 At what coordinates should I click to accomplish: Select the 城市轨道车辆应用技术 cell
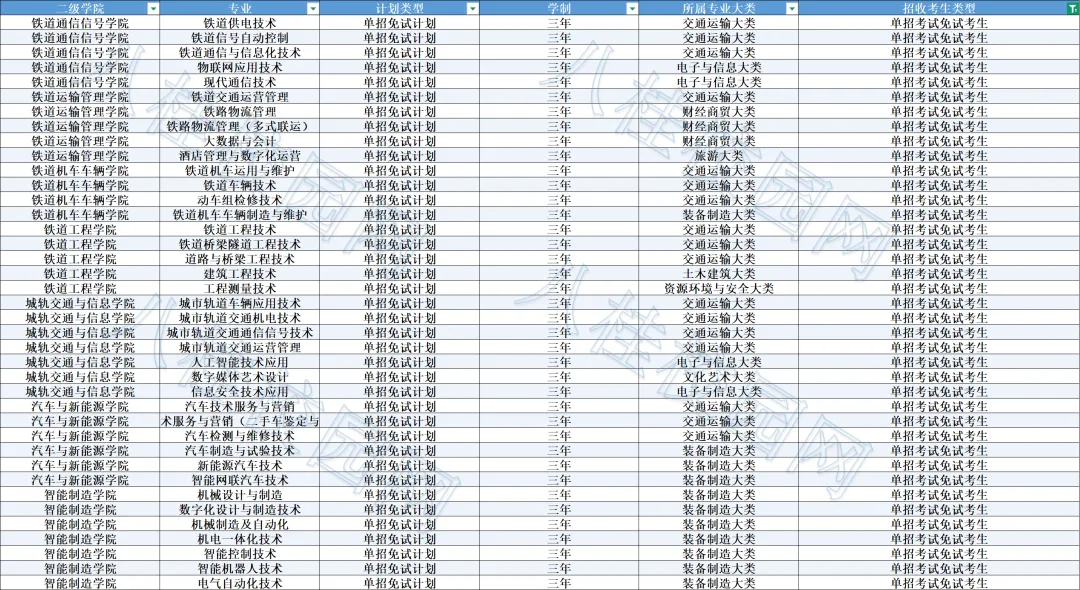point(240,303)
